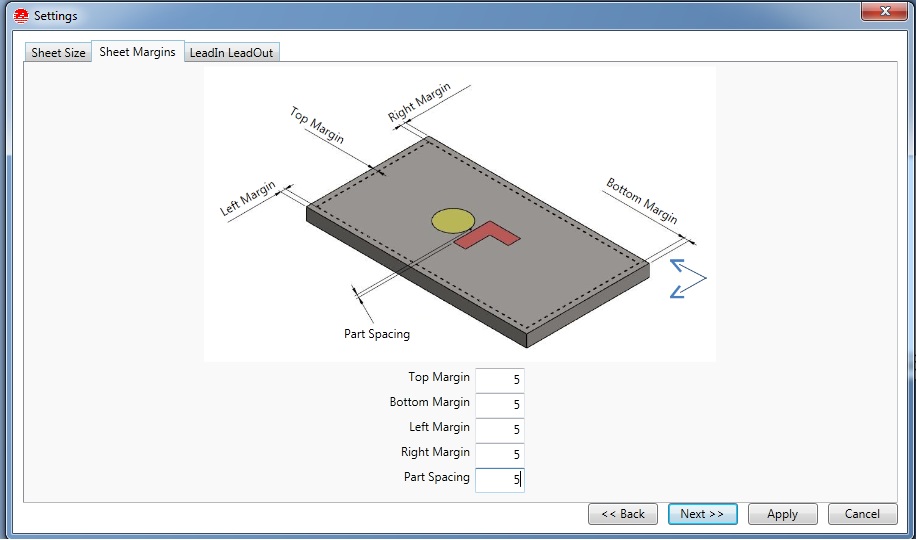
Task: Click the Top Margin input field
Action: (x=499, y=380)
